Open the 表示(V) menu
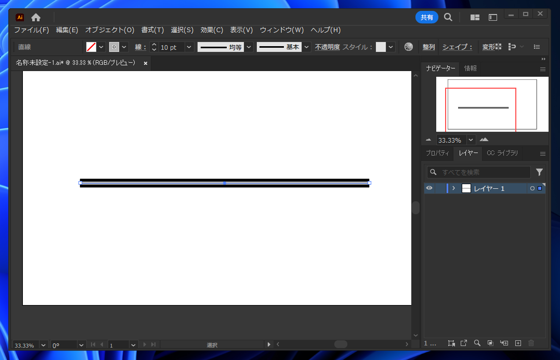The width and height of the screenshot is (560, 360). coord(241,30)
